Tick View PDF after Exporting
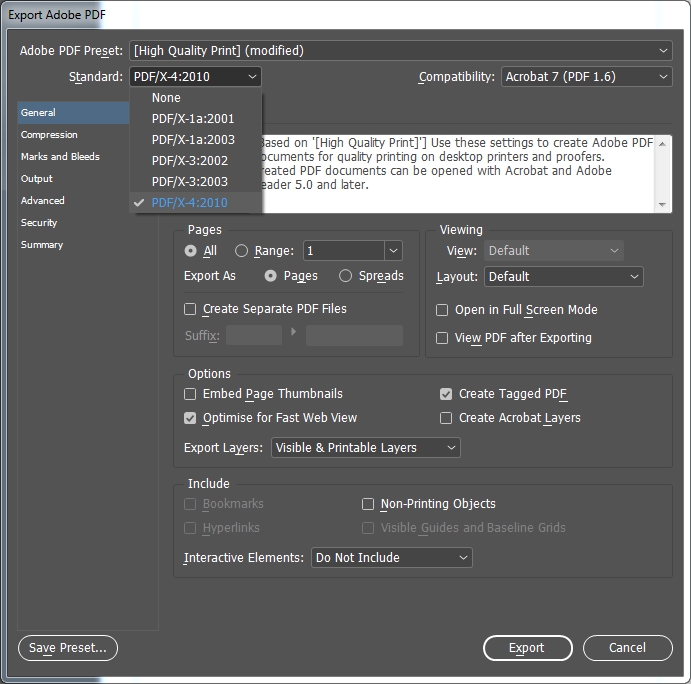The image size is (691, 684). point(442,338)
